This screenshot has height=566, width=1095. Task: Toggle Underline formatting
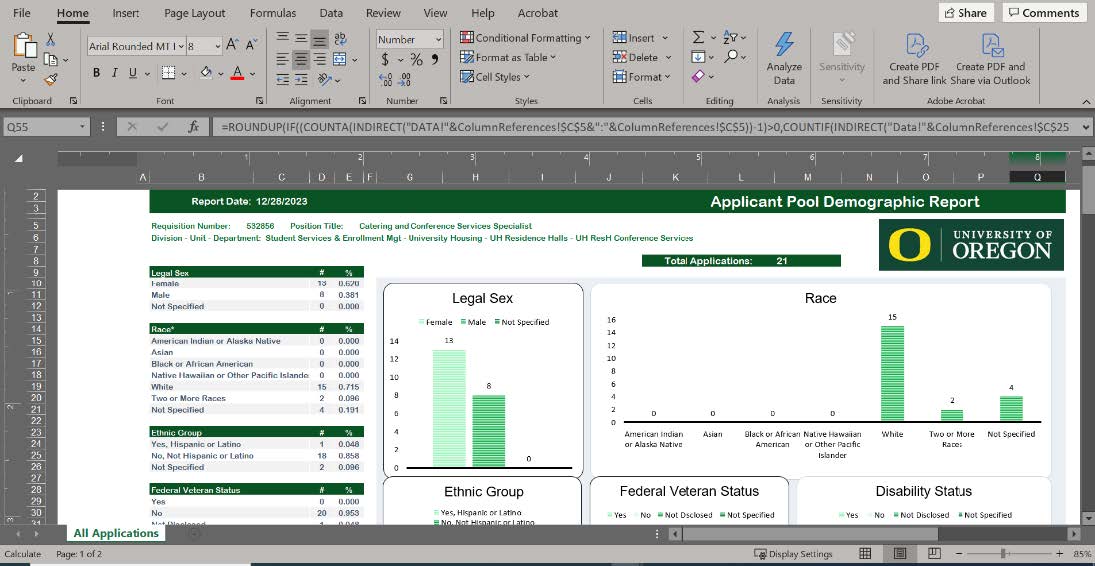click(x=133, y=73)
